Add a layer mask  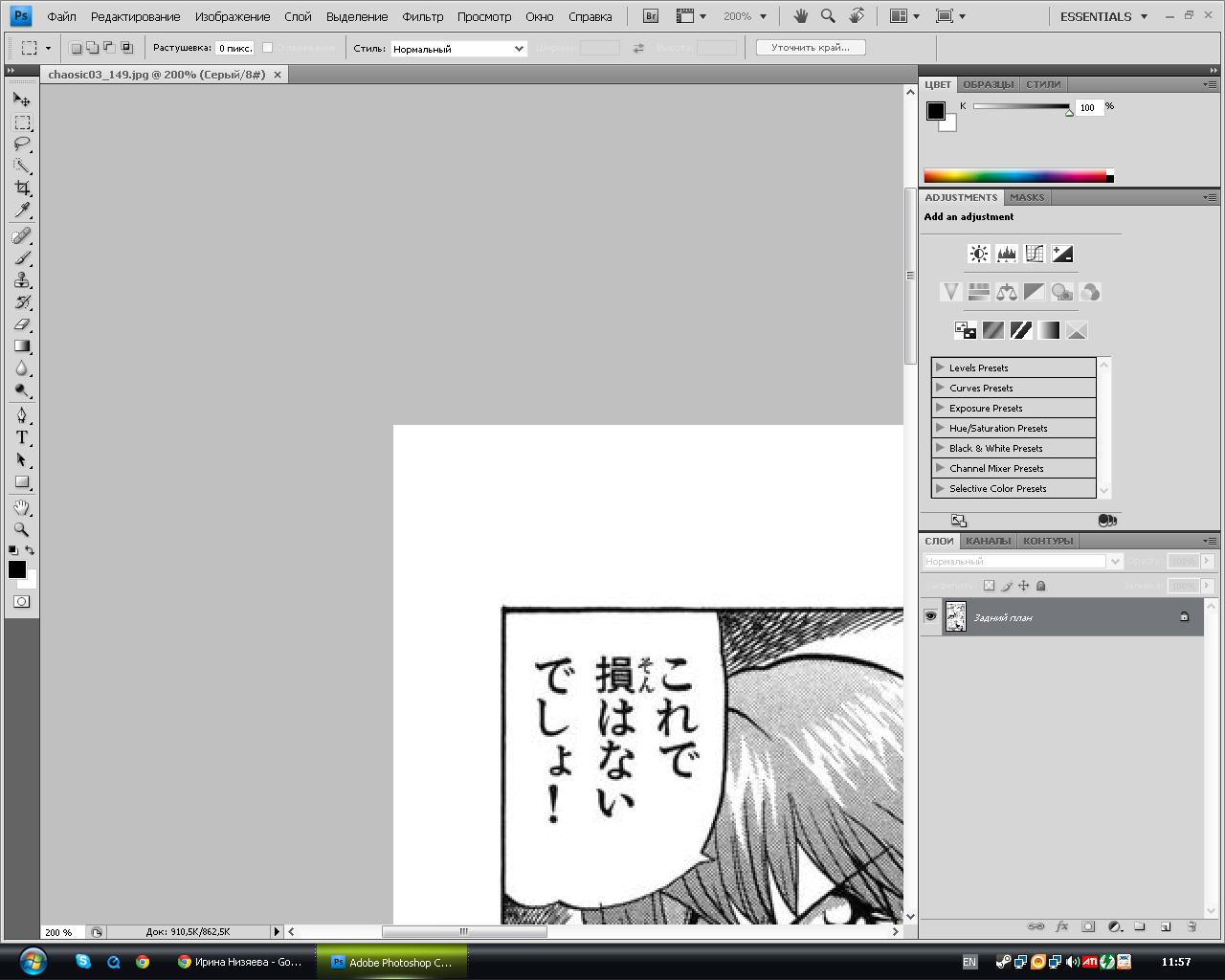(x=1088, y=926)
